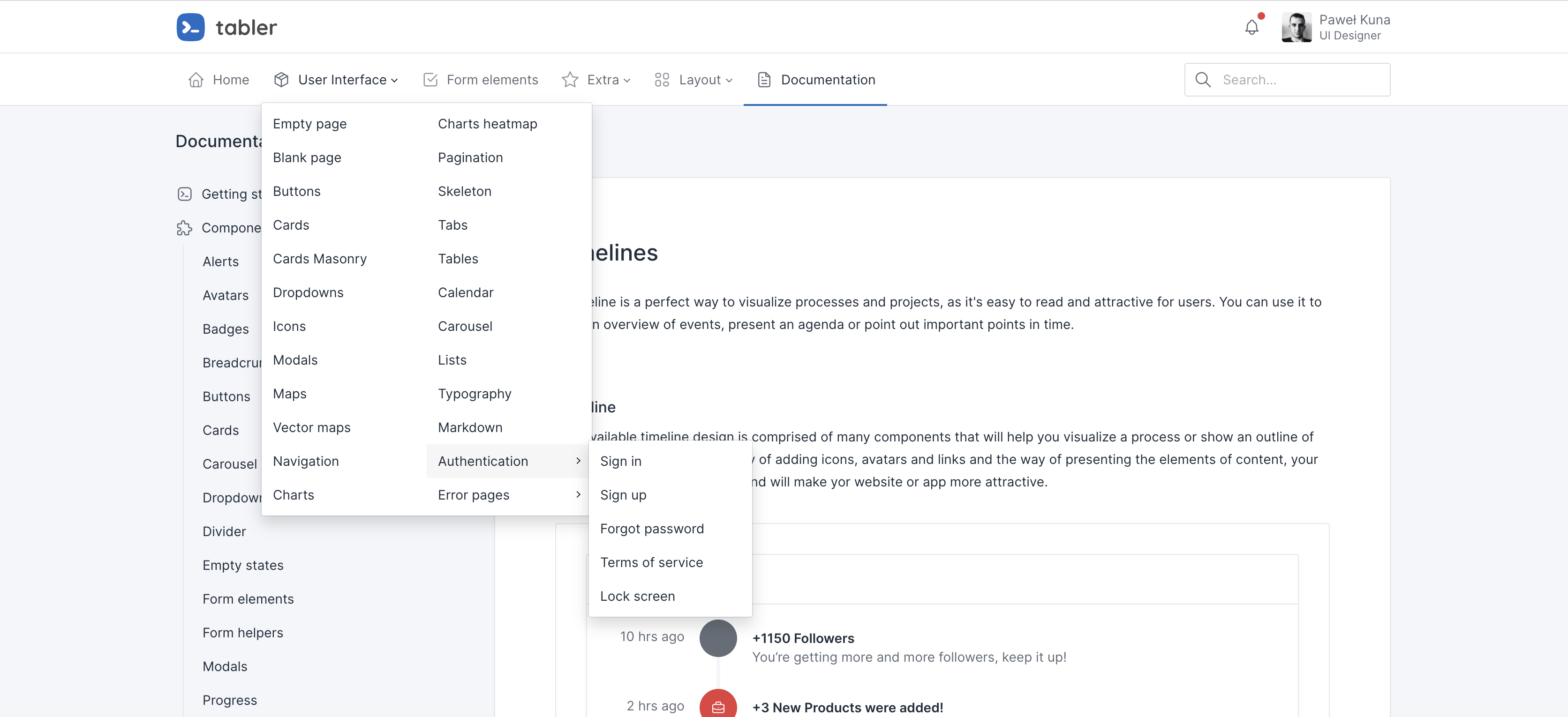Screen dimensions: 1568x717
Task: Open the notifications bell
Action: click(1251, 27)
